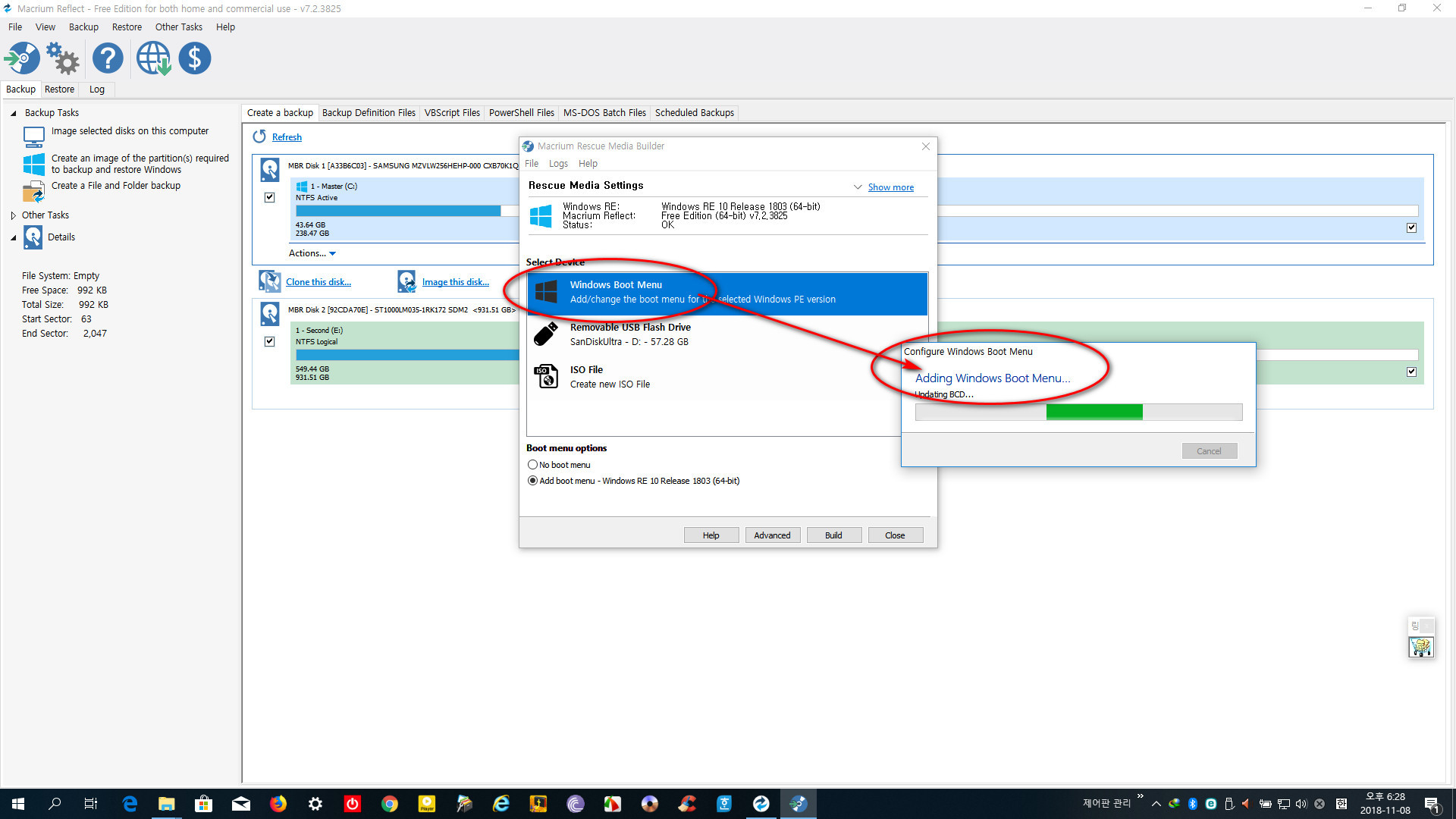Click the Refresh circular arrow icon
Screen dimensions: 1456x819
coord(259,136)
